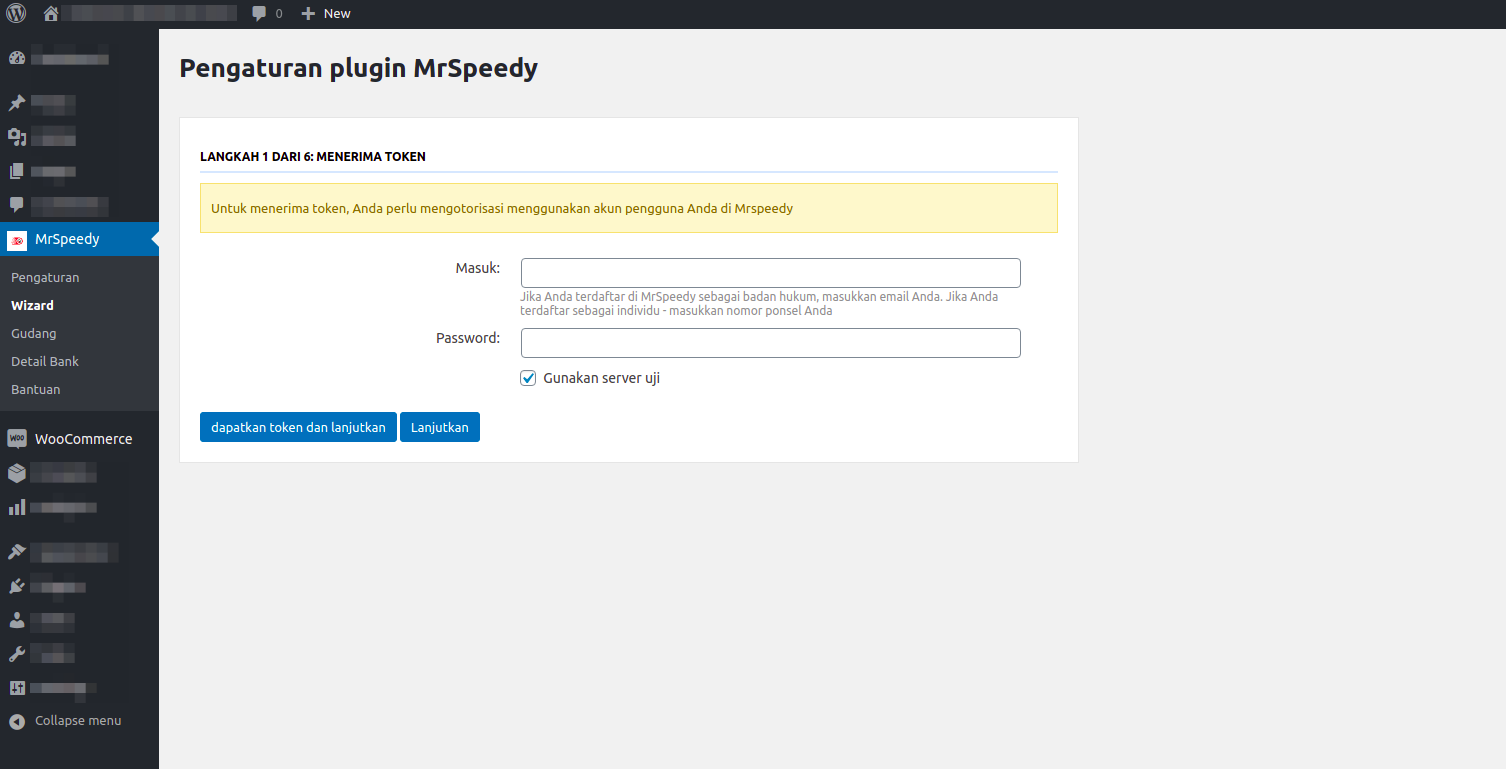
Task: Open the dashboard gauge icon in sidebar
Action: (x=17, y=58)
